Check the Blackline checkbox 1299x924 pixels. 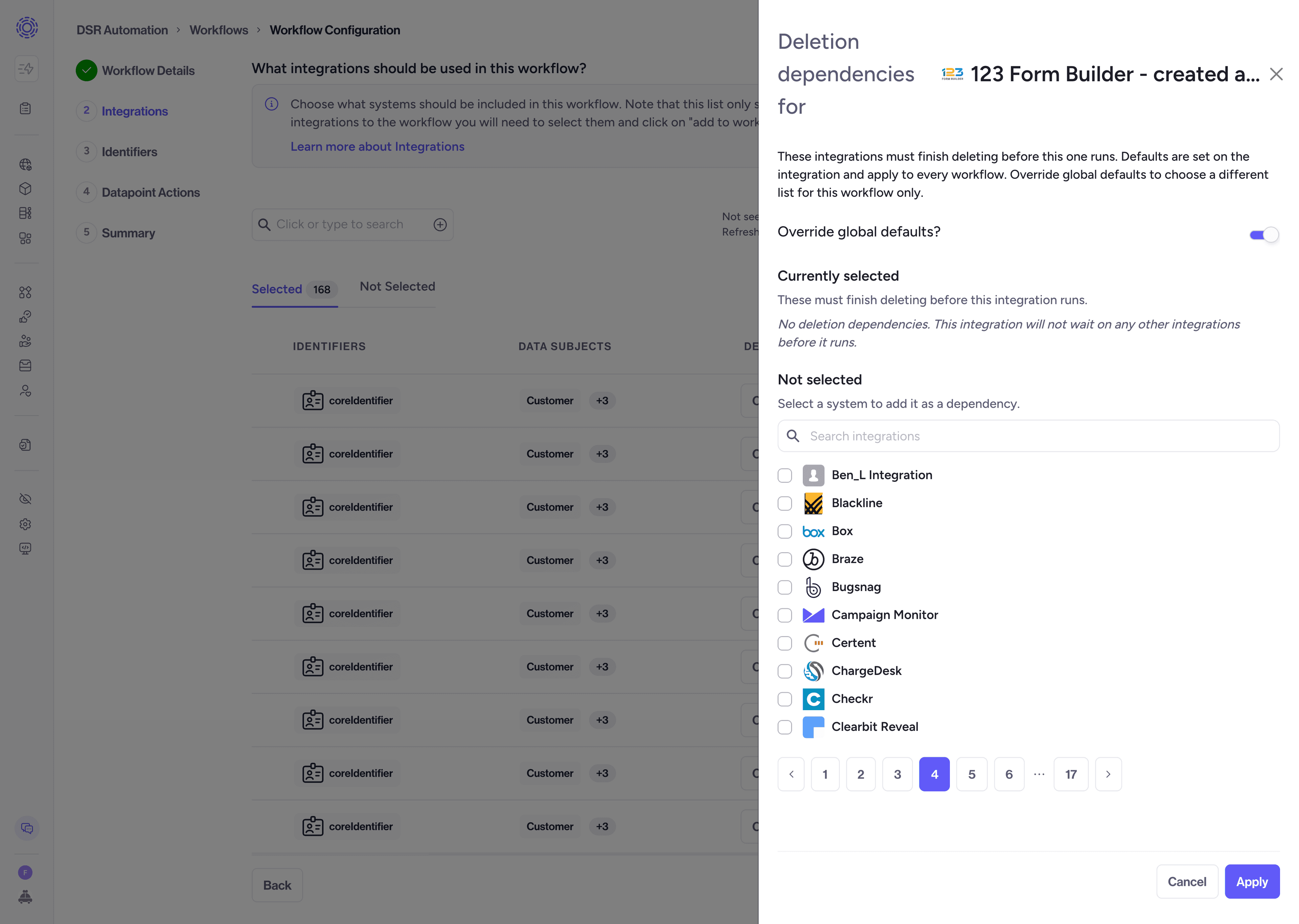[x=785, y=503]
